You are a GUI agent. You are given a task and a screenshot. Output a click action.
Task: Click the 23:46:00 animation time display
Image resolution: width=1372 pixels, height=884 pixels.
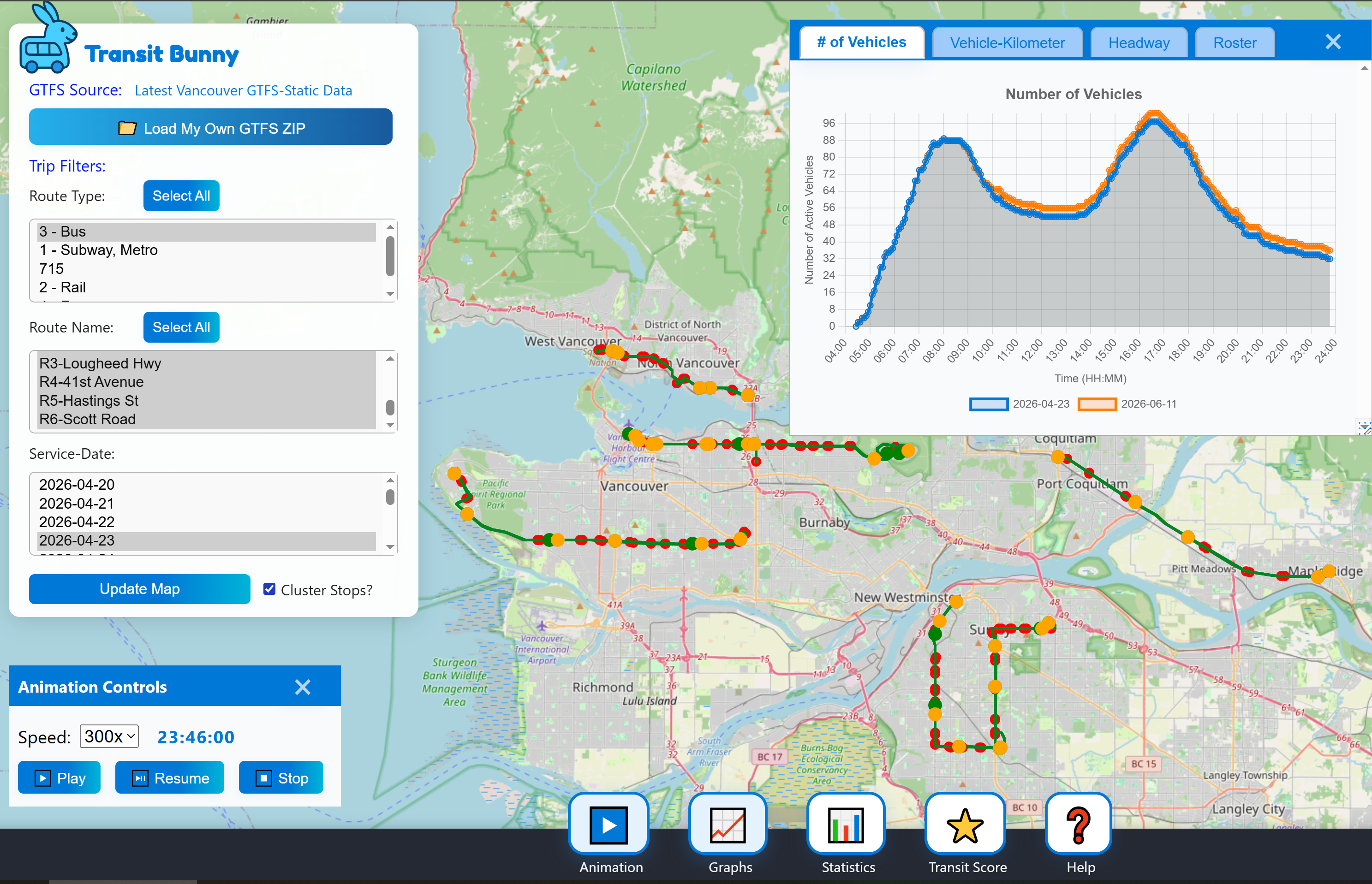pos(196,737)
